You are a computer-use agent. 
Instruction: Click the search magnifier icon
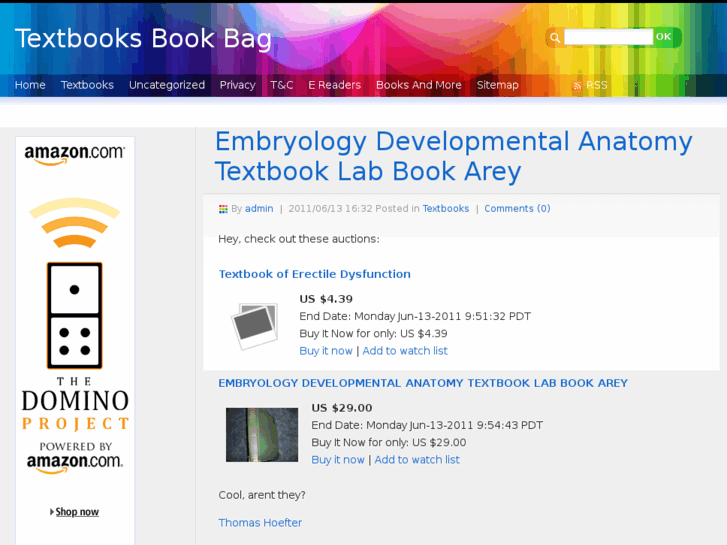coord(555,38)
